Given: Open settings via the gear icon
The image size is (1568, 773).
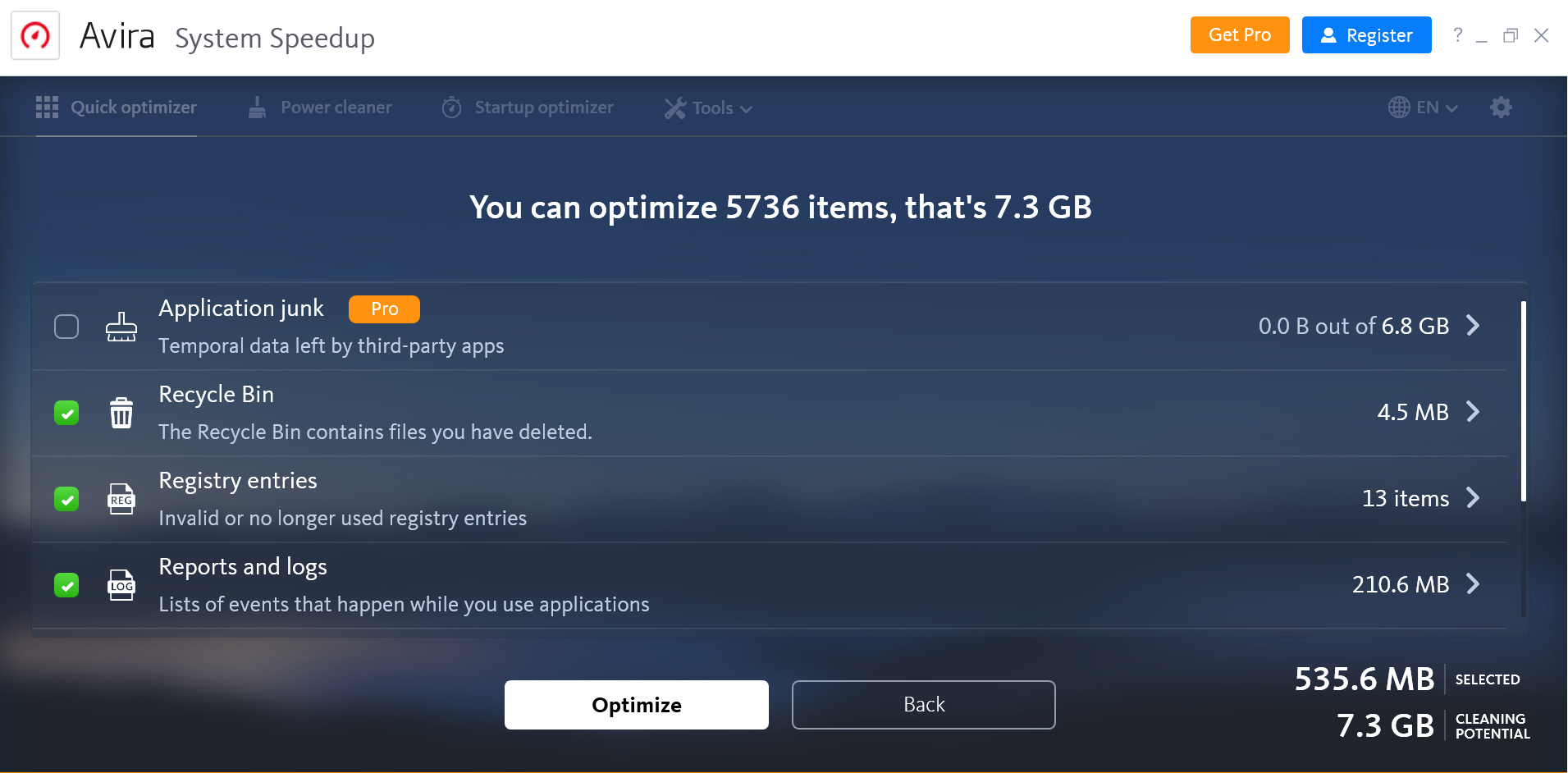Looking at the screenshot, I should (x=1501, y=107).
